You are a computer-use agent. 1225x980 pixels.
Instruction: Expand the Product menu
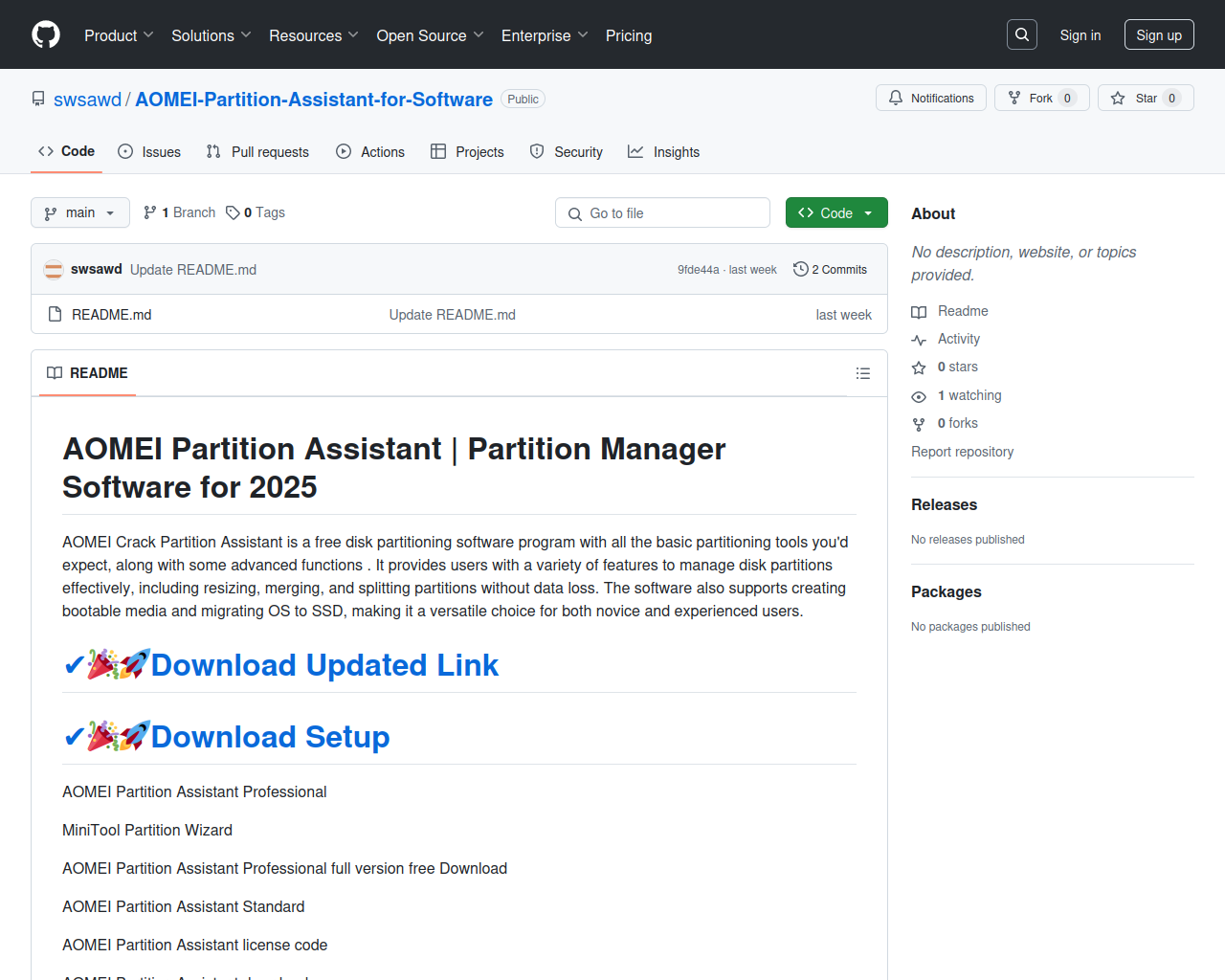pos(119,35)
